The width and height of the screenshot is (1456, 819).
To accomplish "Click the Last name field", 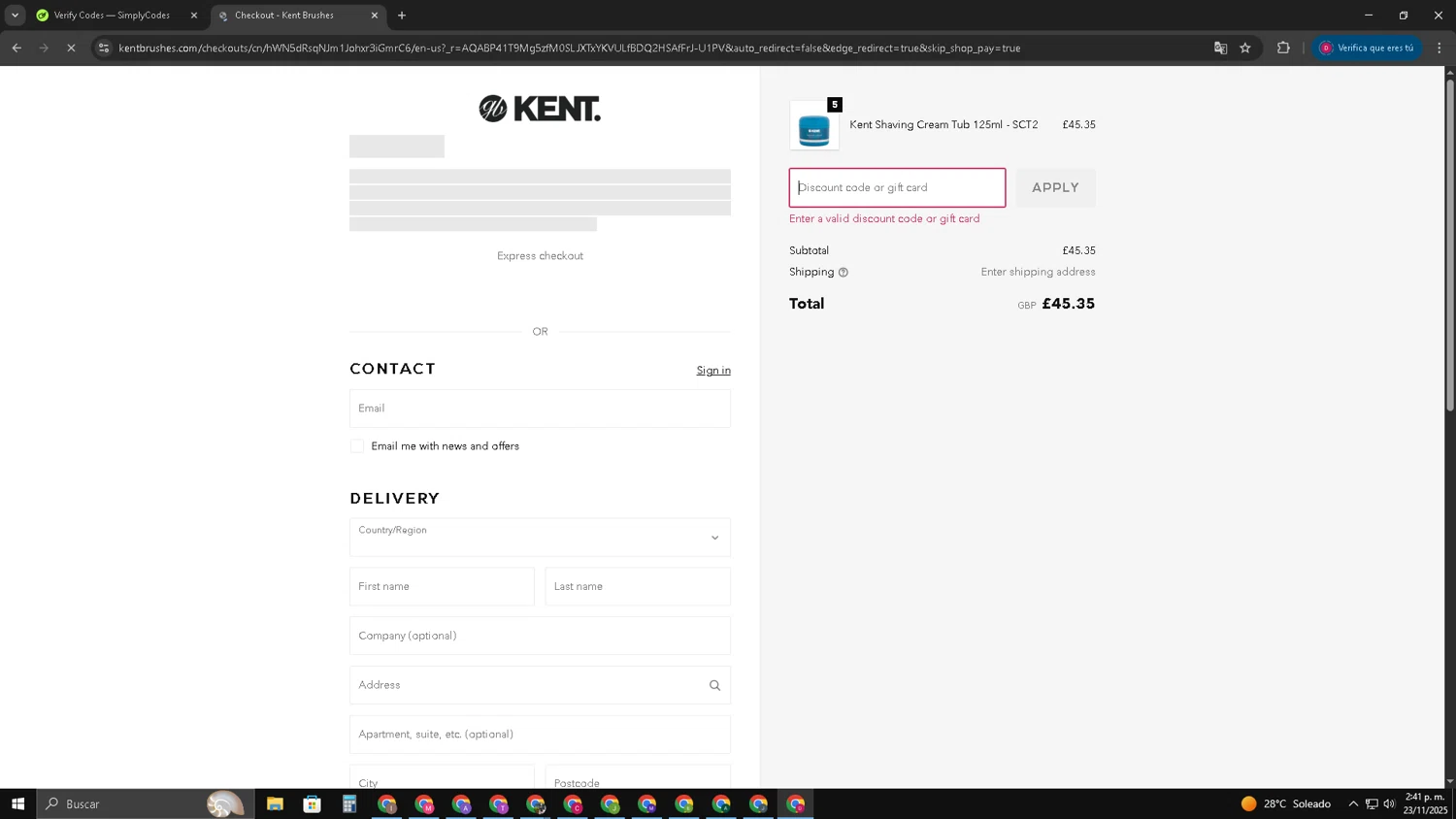I will (638, 586).
